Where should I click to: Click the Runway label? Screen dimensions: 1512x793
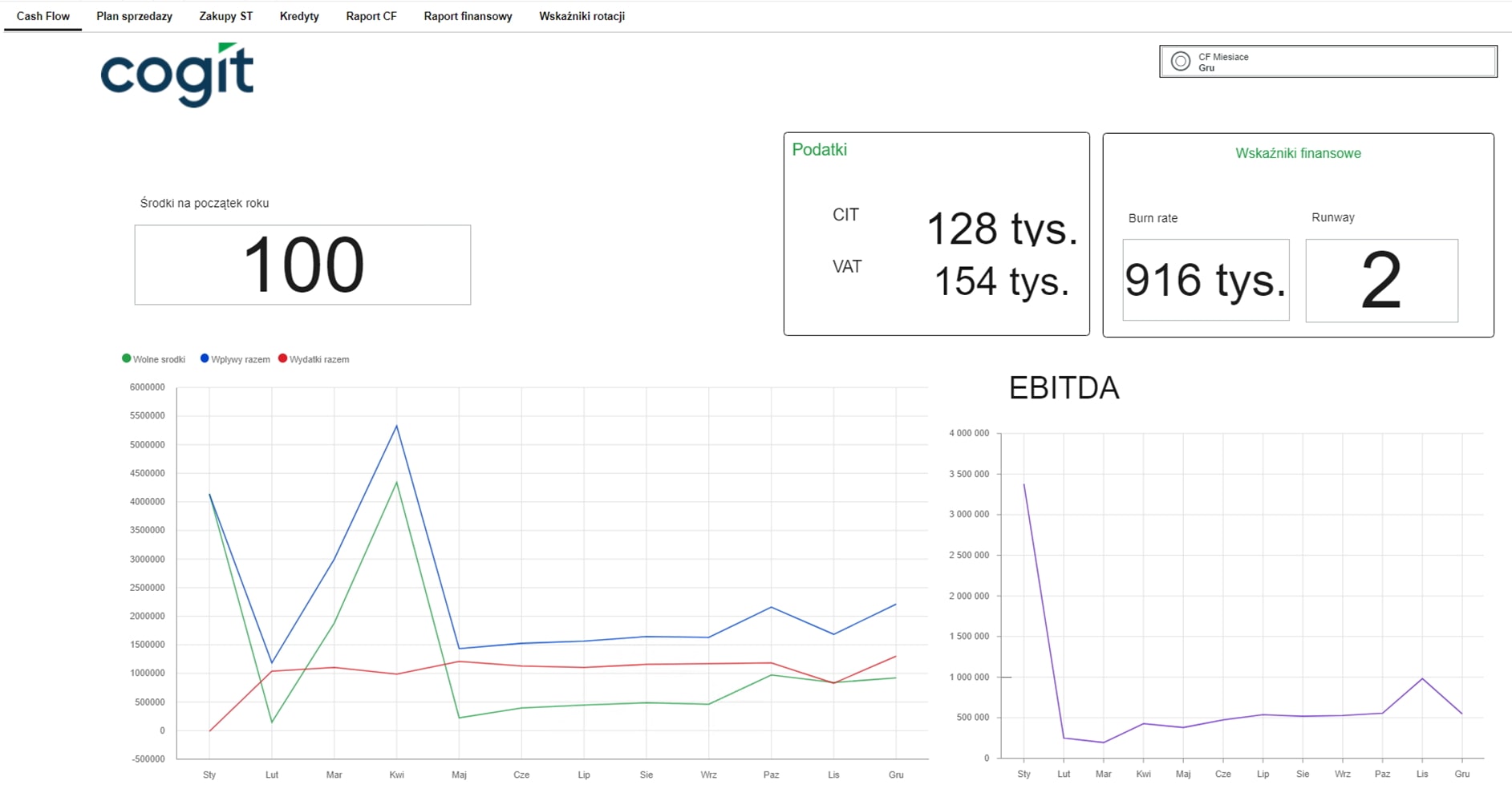tap(1332, 217)
